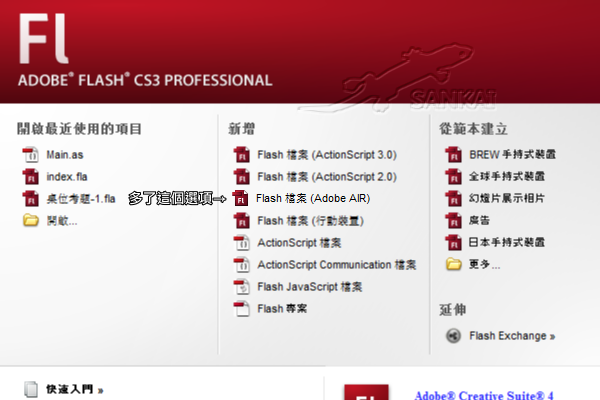Image resolution: width=600 pixels, height=400 pixels.
Task: Click the 日本手持式裝置 template icon
Action: point(453,242)
